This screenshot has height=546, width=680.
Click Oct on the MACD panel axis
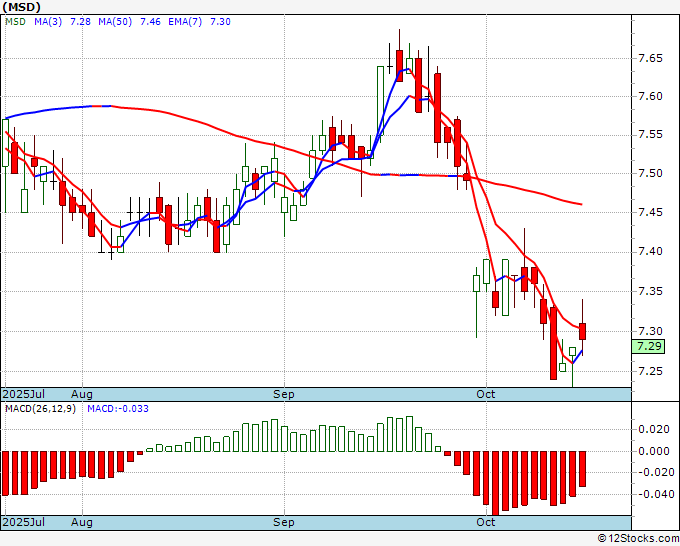click(485, 522)
